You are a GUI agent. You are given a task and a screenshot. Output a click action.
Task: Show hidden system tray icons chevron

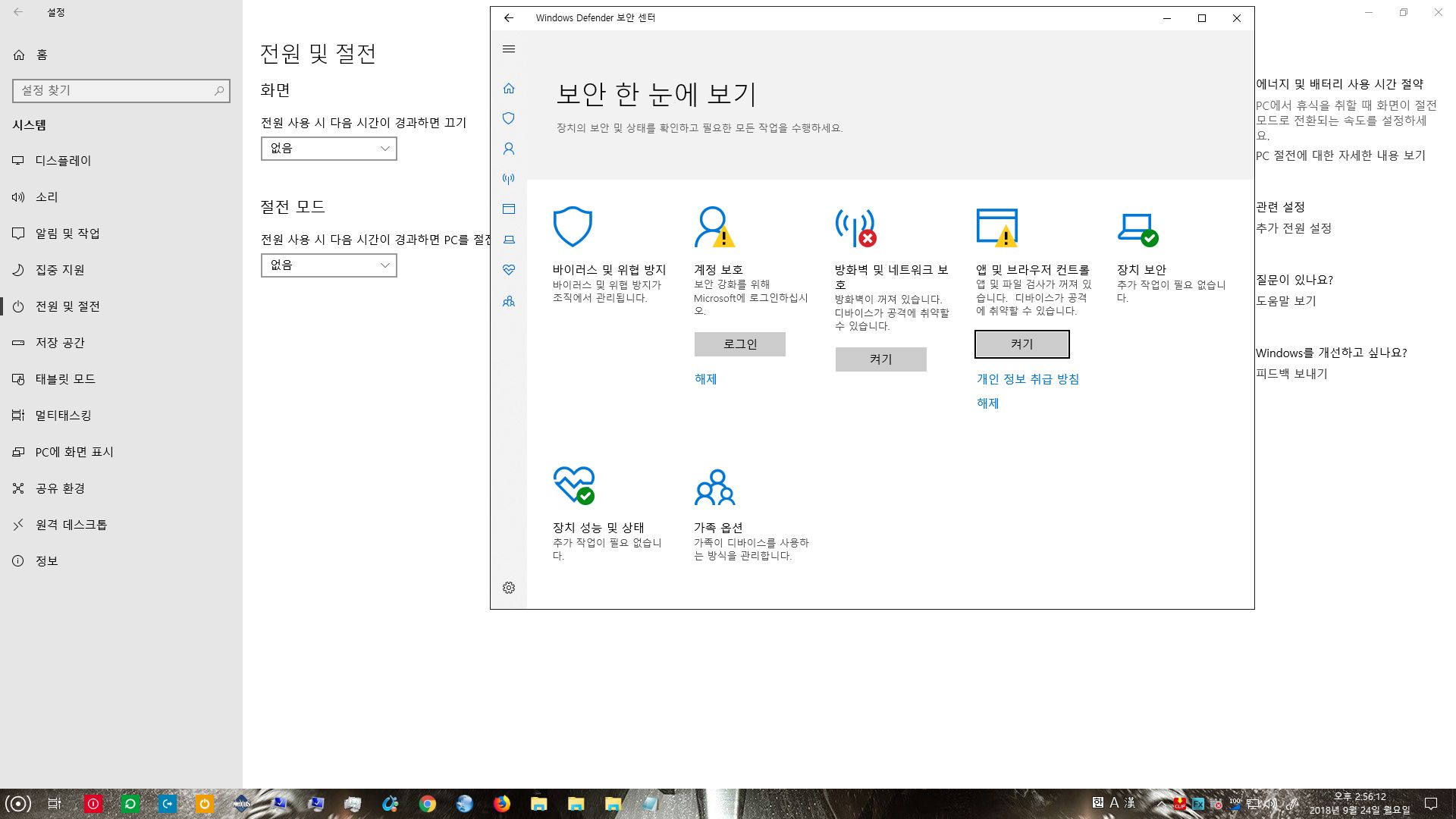1161,803
